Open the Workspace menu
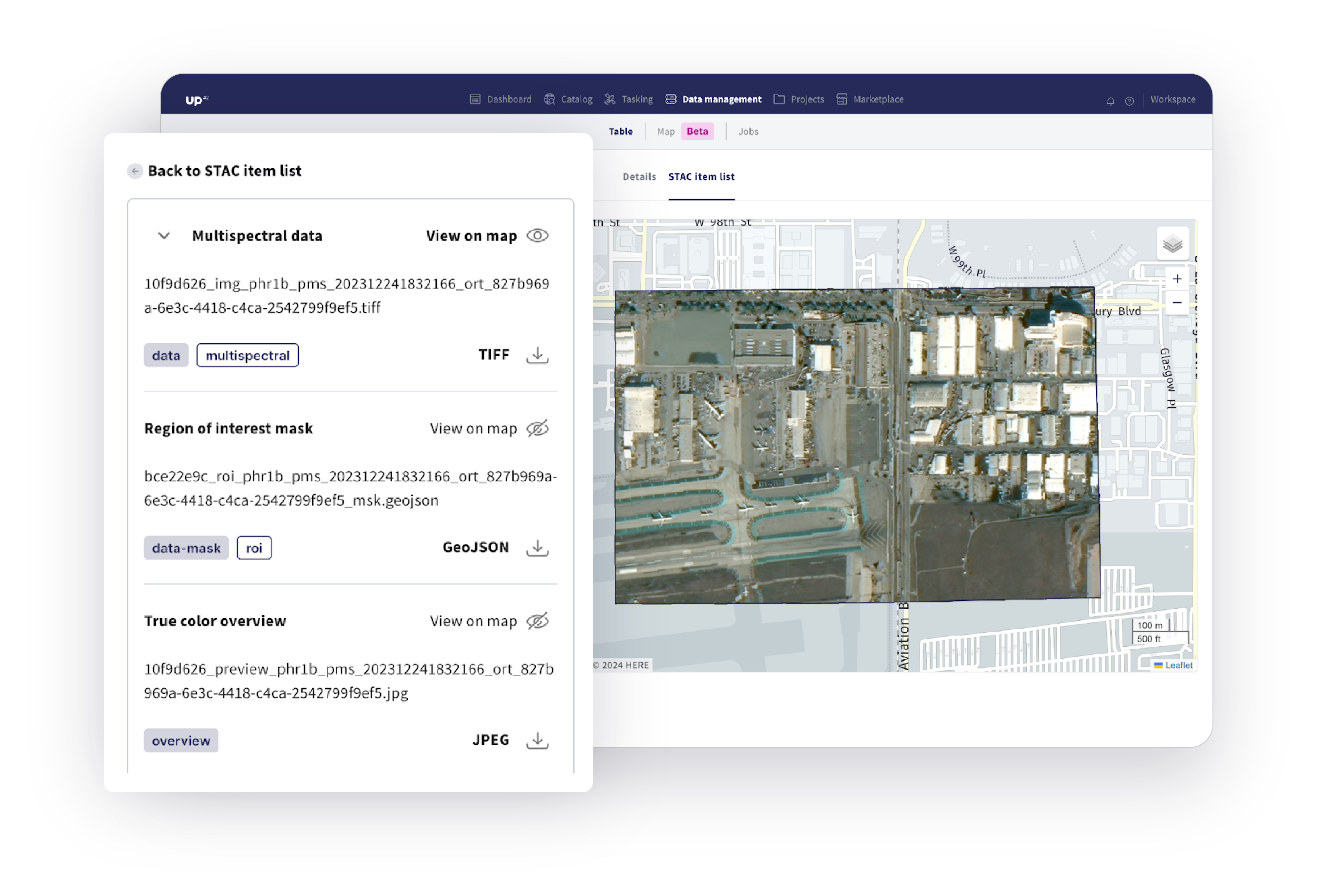Screen dimensions: 1317x896 1172,99
